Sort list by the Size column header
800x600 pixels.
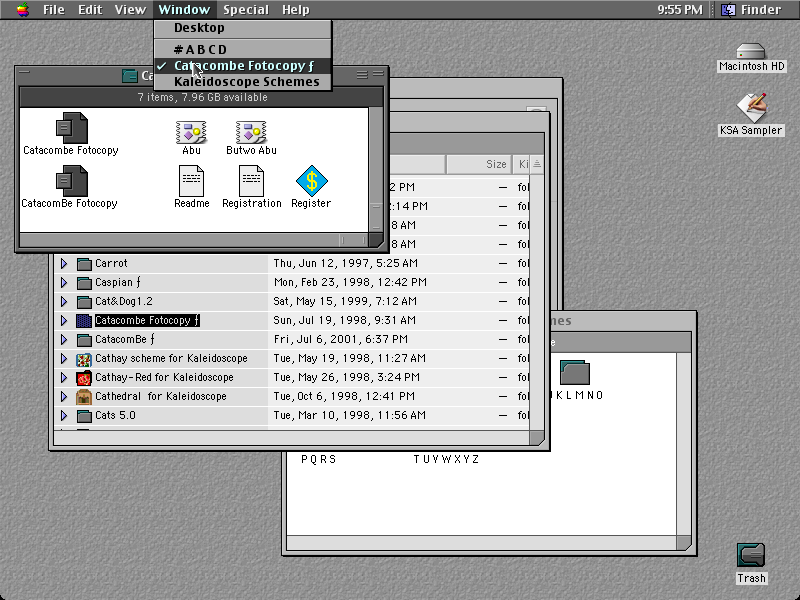tap(479, 164)
